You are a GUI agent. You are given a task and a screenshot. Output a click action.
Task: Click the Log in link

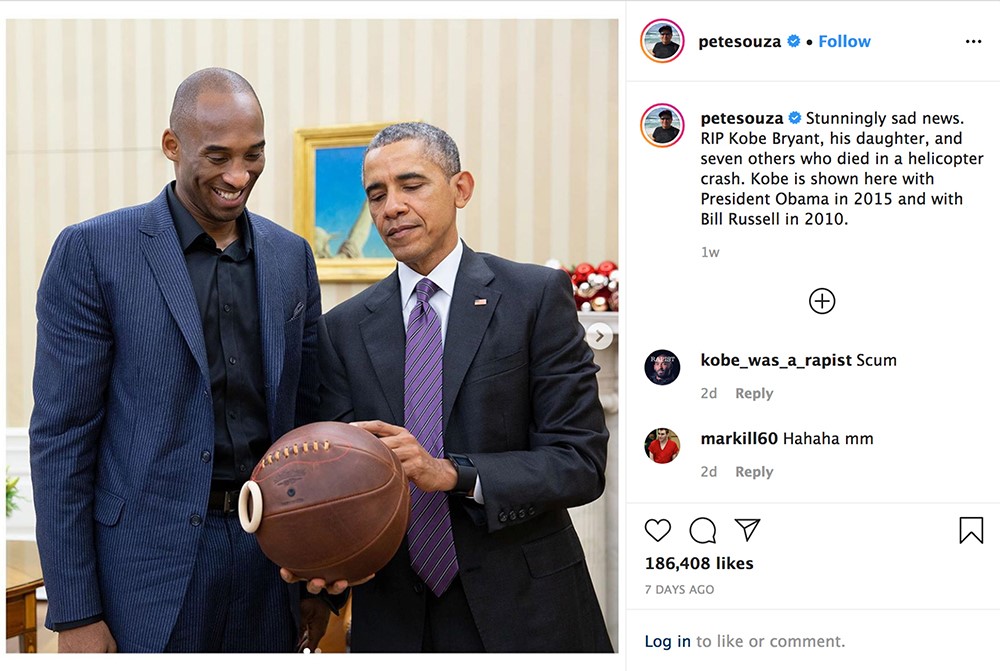(x=667, y=641)
